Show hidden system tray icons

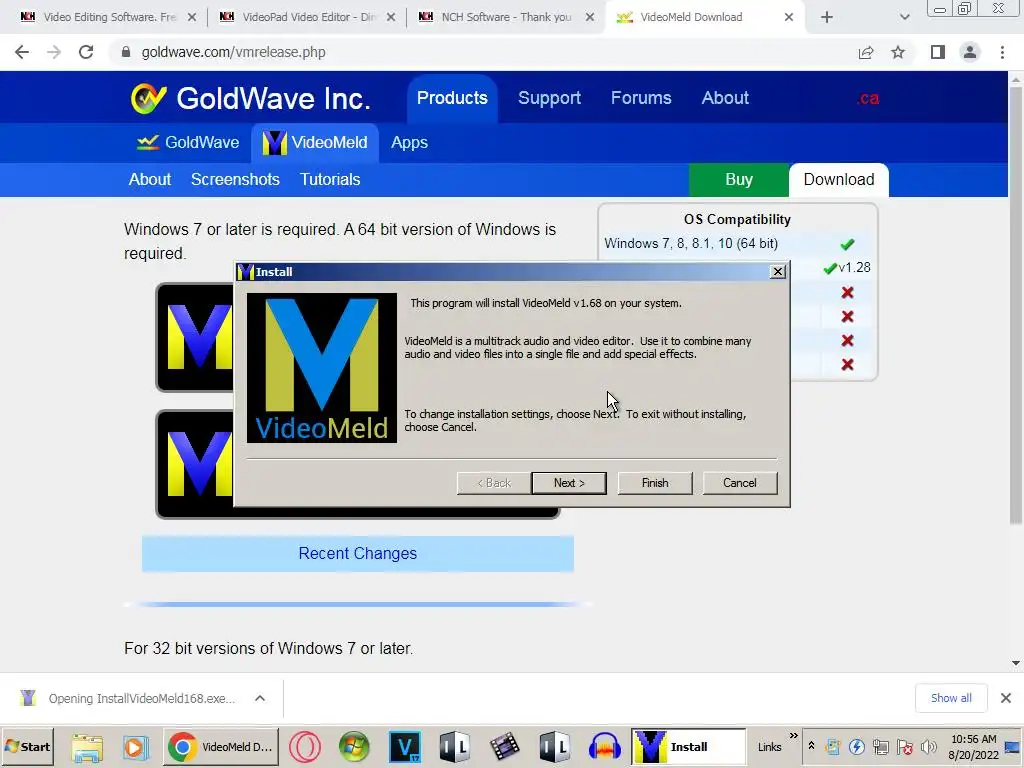(x=811, y=746)
